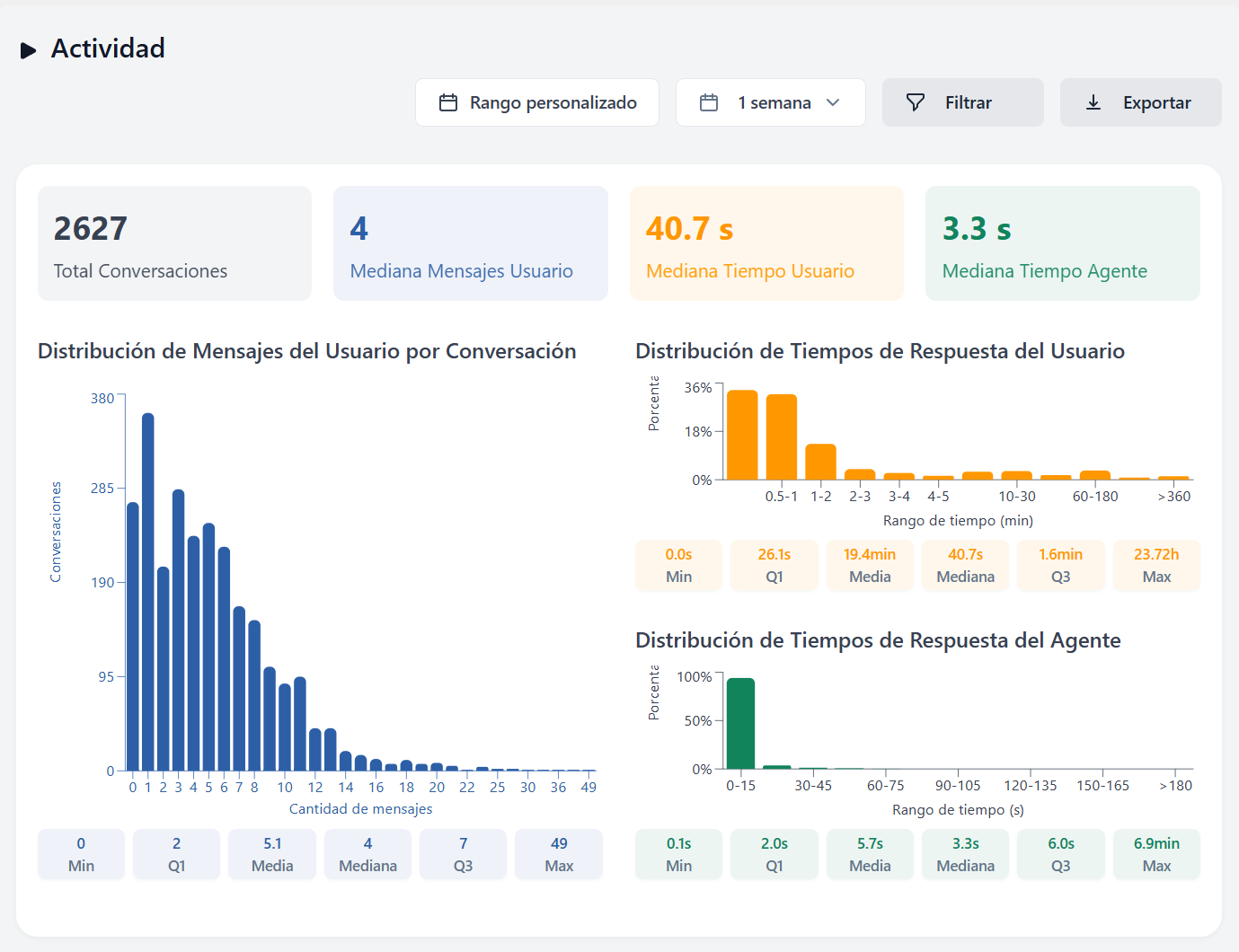Click the green Media 5.7s chip
The height and width of the screenshot is (952, 1239).
point(870,854)
